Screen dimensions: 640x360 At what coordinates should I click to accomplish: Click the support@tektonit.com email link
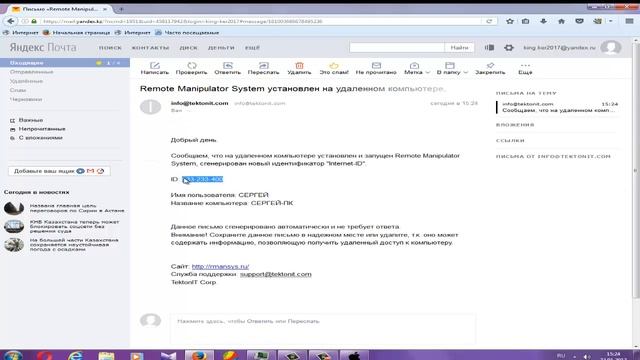click(276, 274)
